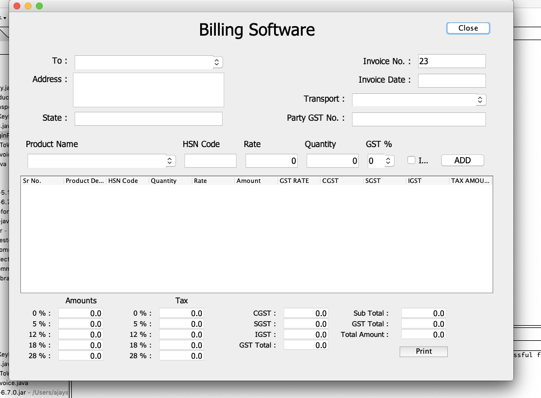The width and height of the screenshot is (541, 398).
Task: Open the To party dropdown
Action: pos(149,62)
